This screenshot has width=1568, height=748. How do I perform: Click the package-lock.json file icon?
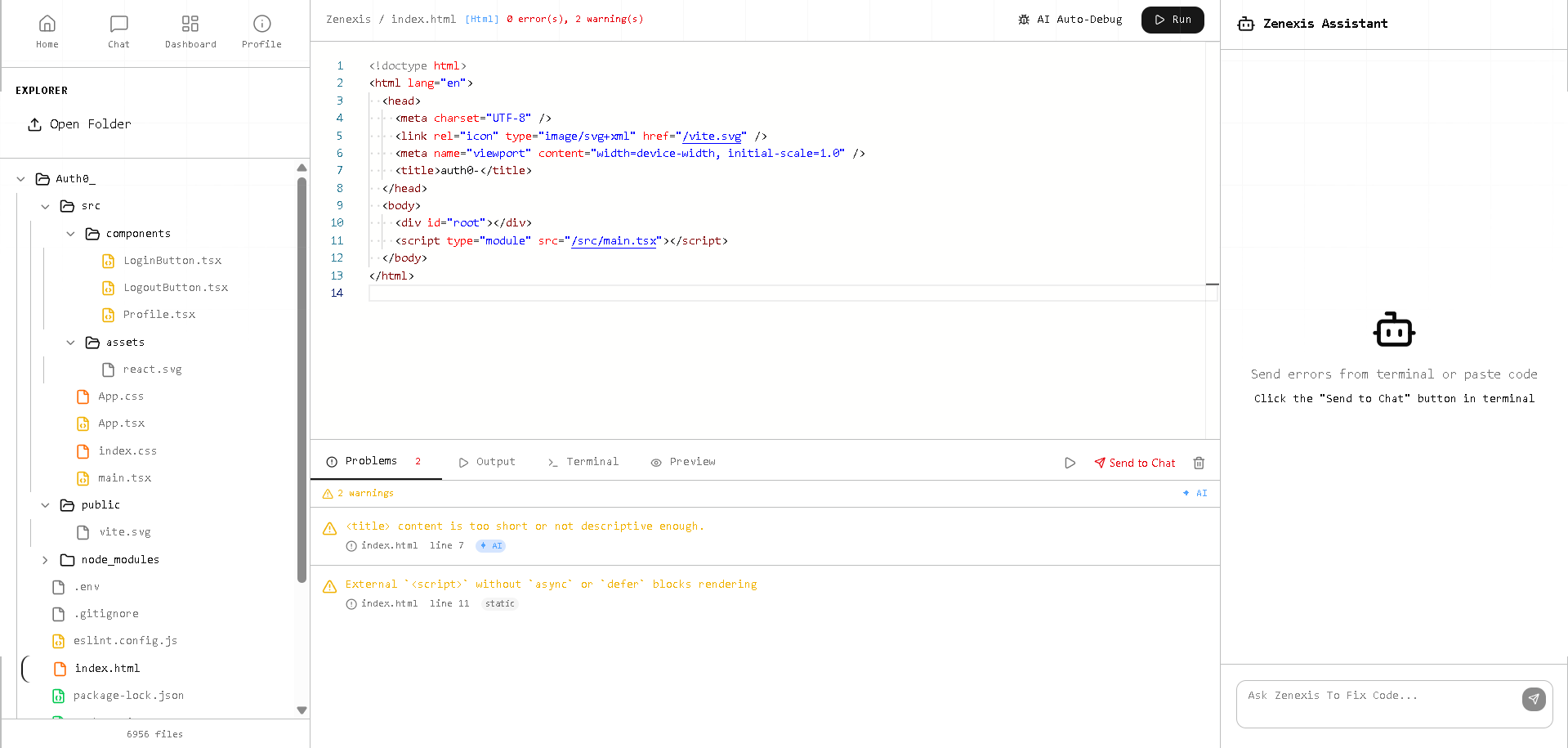(x=58, y=696)
